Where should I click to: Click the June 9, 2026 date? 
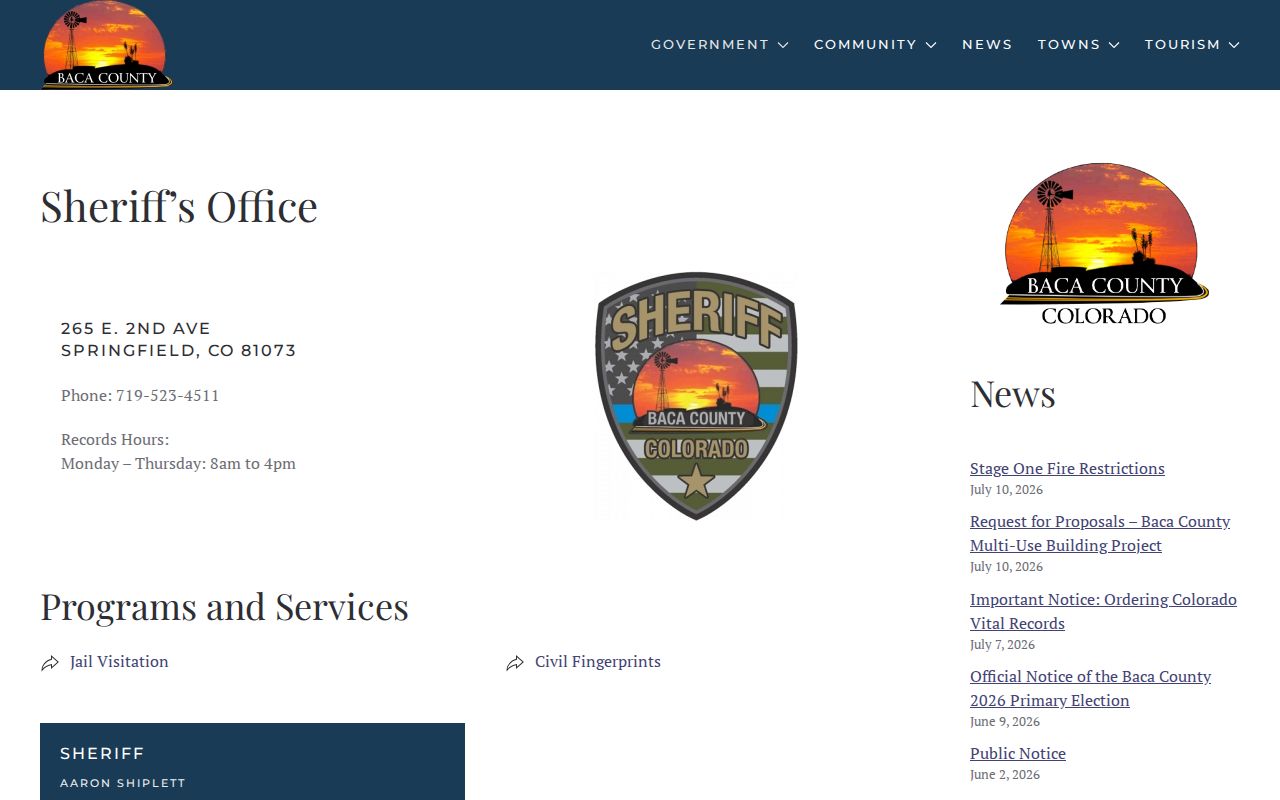coord(1005,721)
